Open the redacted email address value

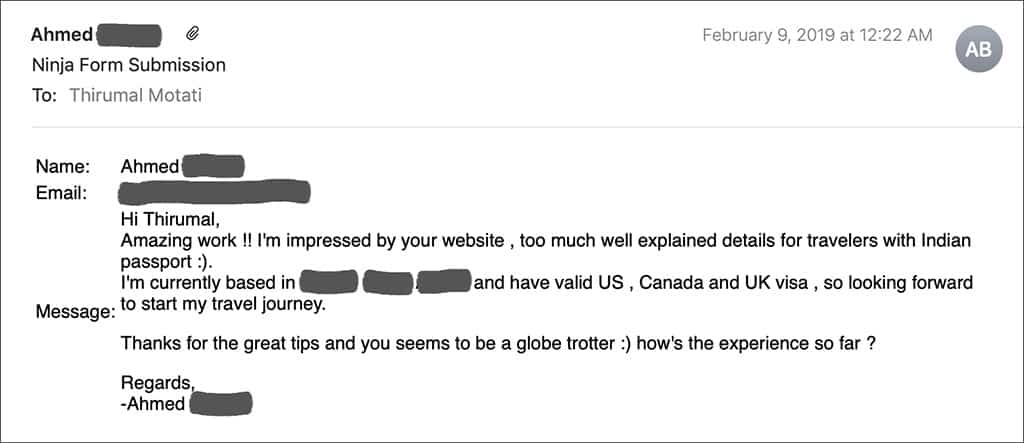tap(214, 193)
